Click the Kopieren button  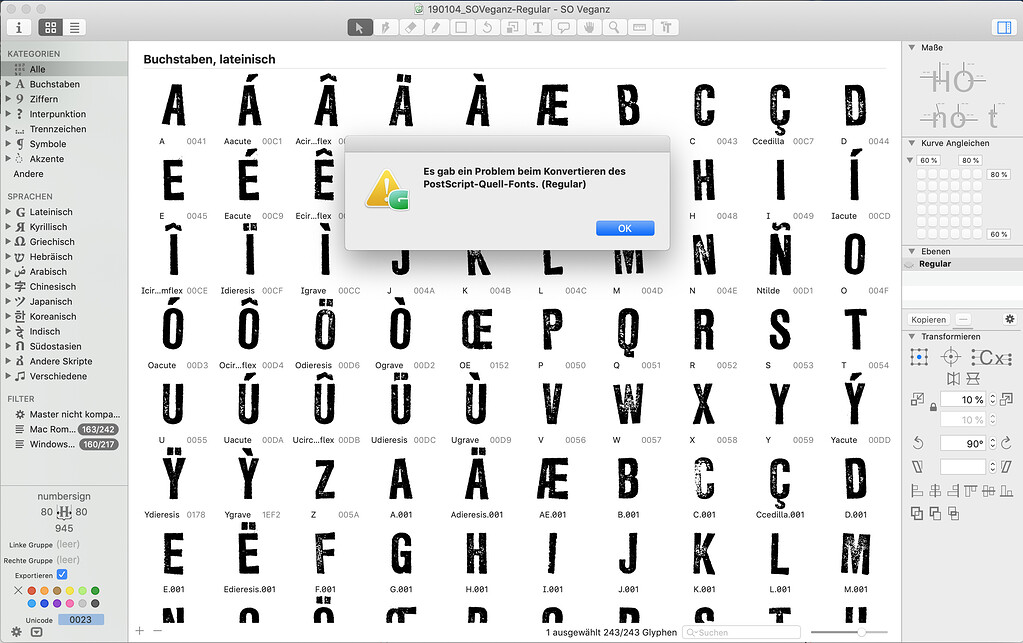(x=928, y=320)
